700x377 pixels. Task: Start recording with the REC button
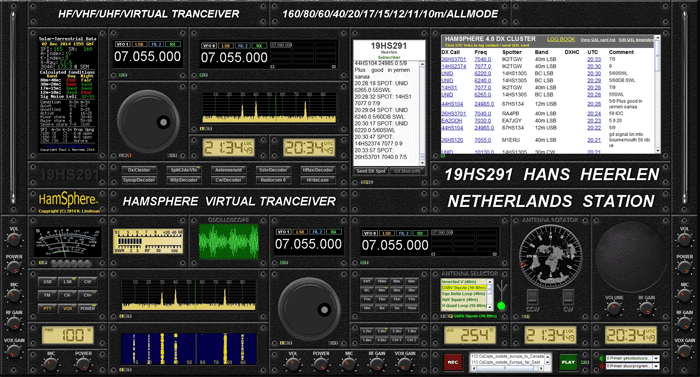click(x=453, y=362)
